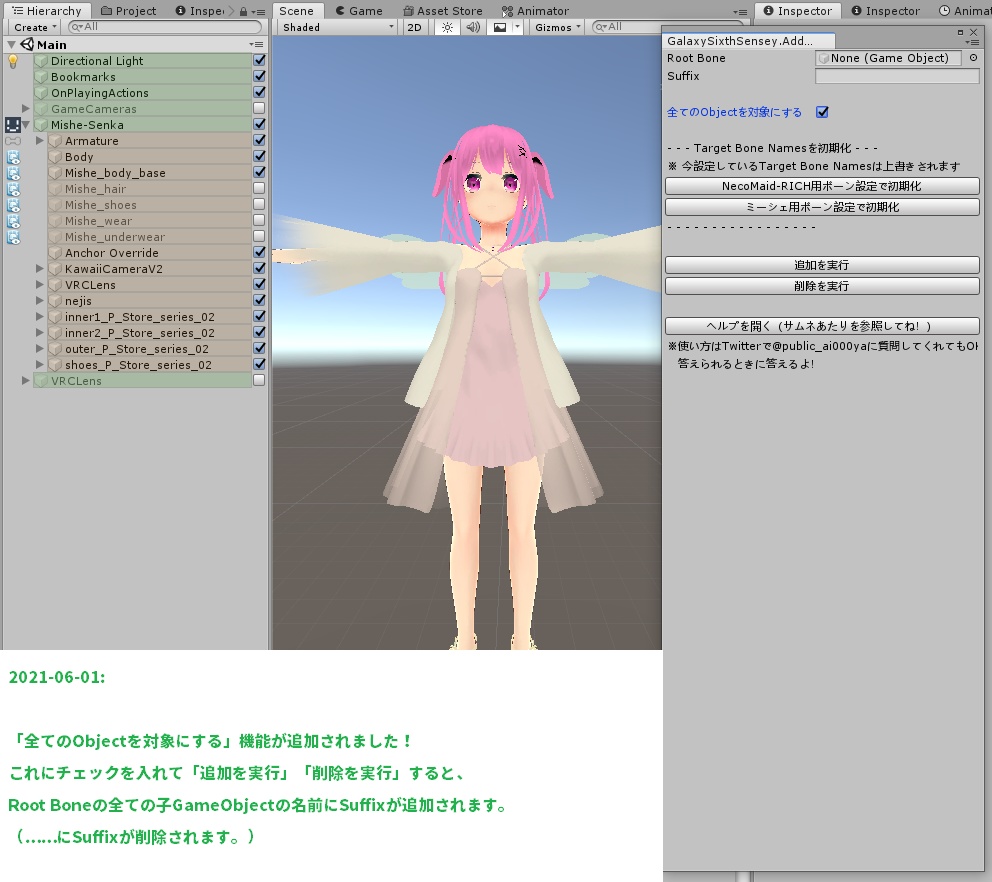Click the mesh icon beside Mishe_hair
Image resolution: width=992 pixels, height=882 pixels.
13,189
